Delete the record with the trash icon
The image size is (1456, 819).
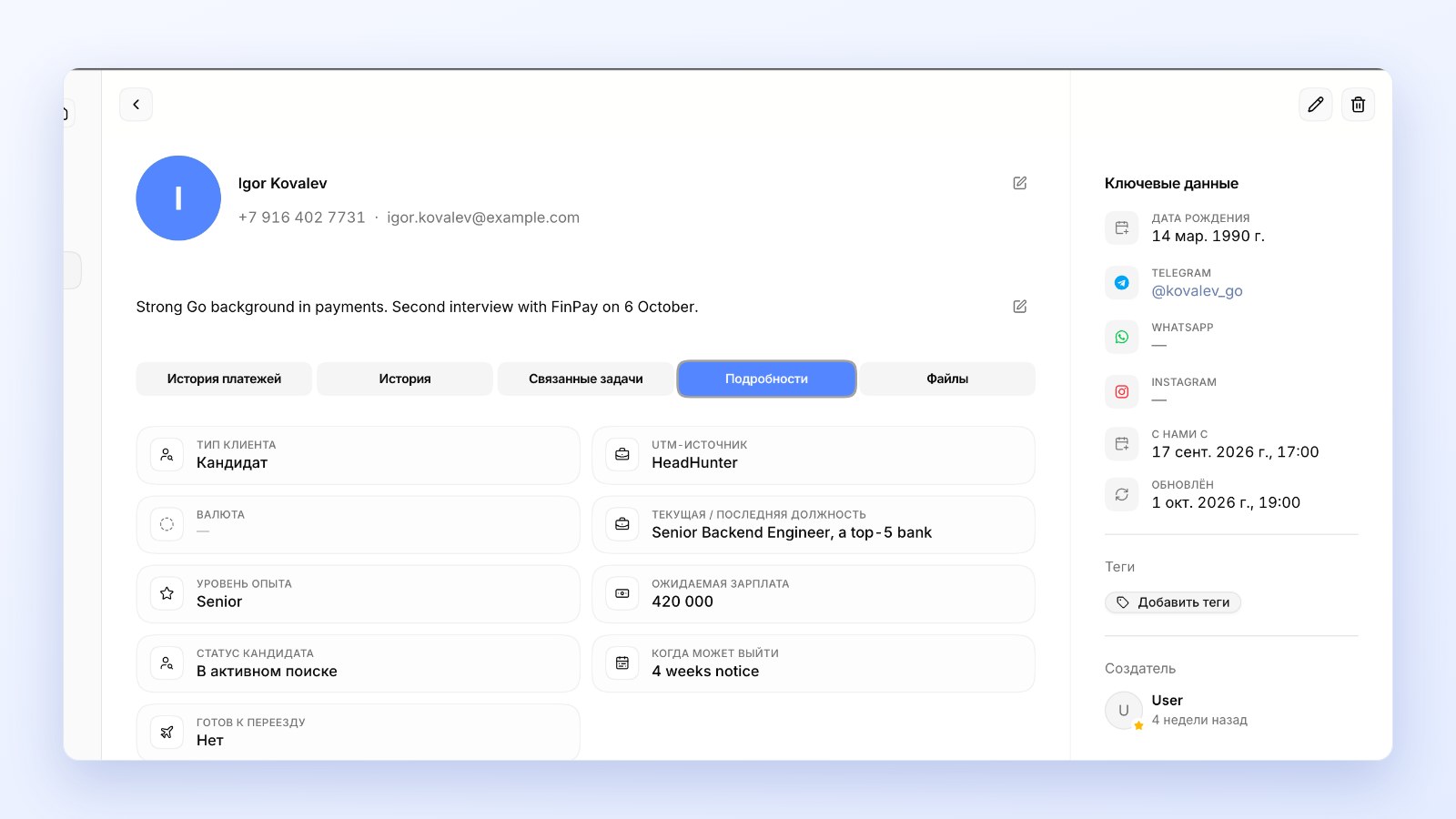tap(1358, 105)
